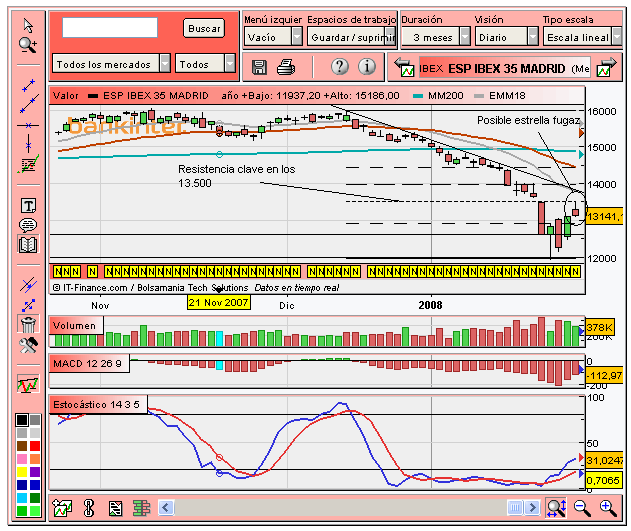This screenshot has width=631, height=531.
Task: Select the trend chart analysis tool icon
Action: tap(28, 165)
